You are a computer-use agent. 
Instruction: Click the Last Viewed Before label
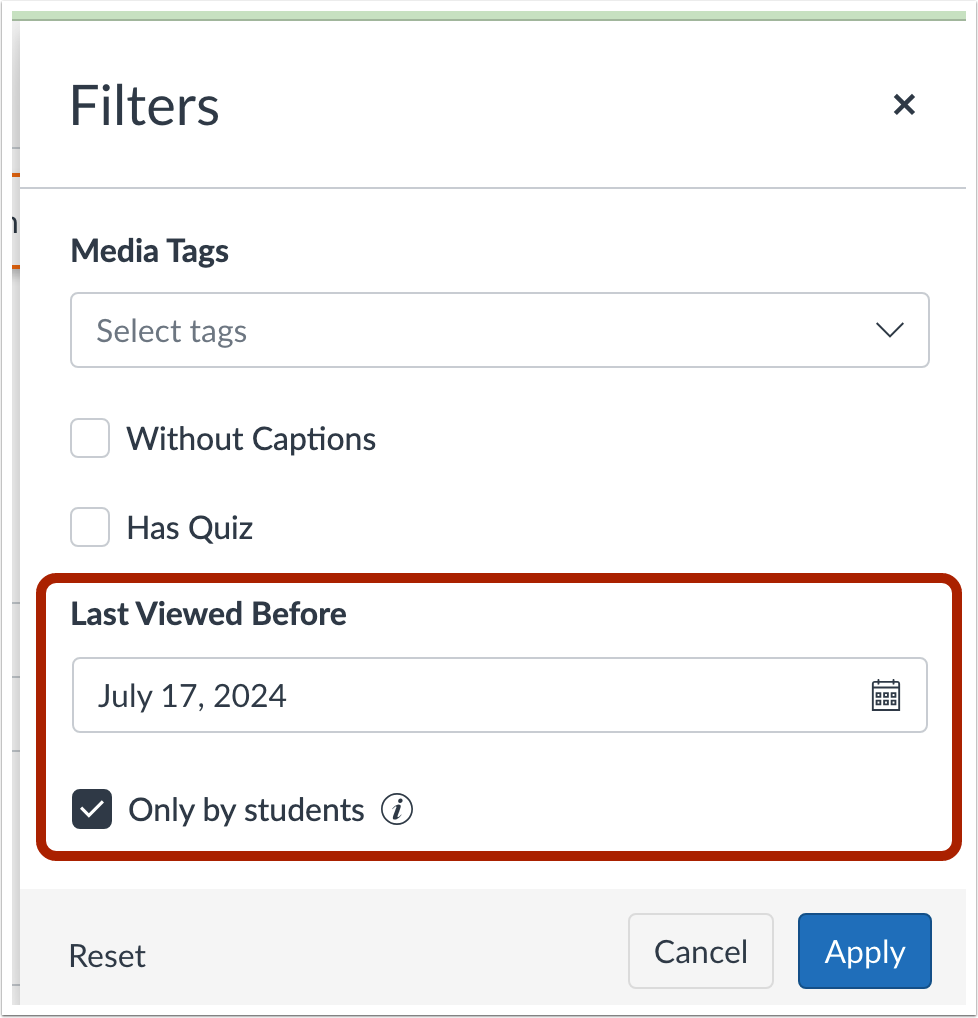209,613
